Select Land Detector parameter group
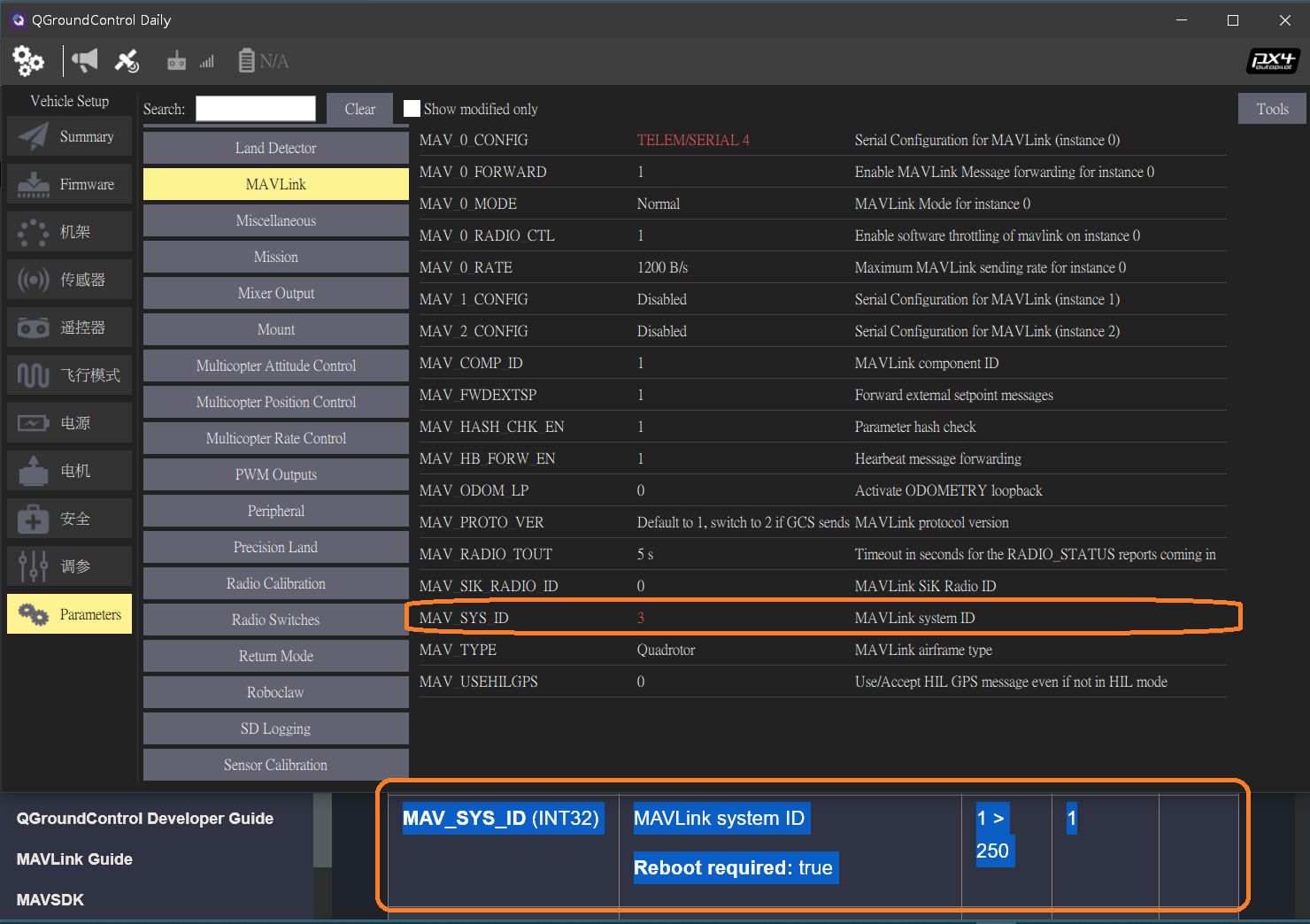Viewport: 1310px width, 924px height. 276,148
